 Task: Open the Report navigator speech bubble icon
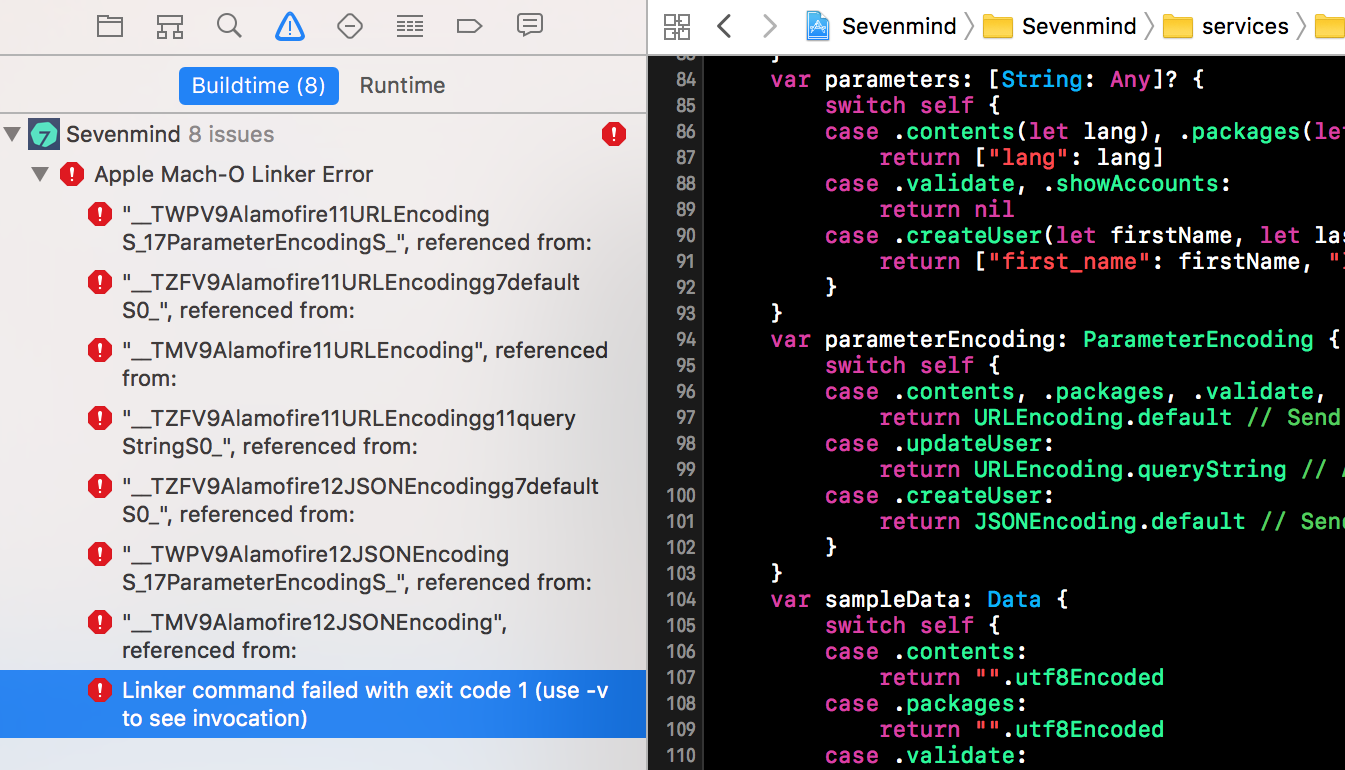(x=530, y=26)
